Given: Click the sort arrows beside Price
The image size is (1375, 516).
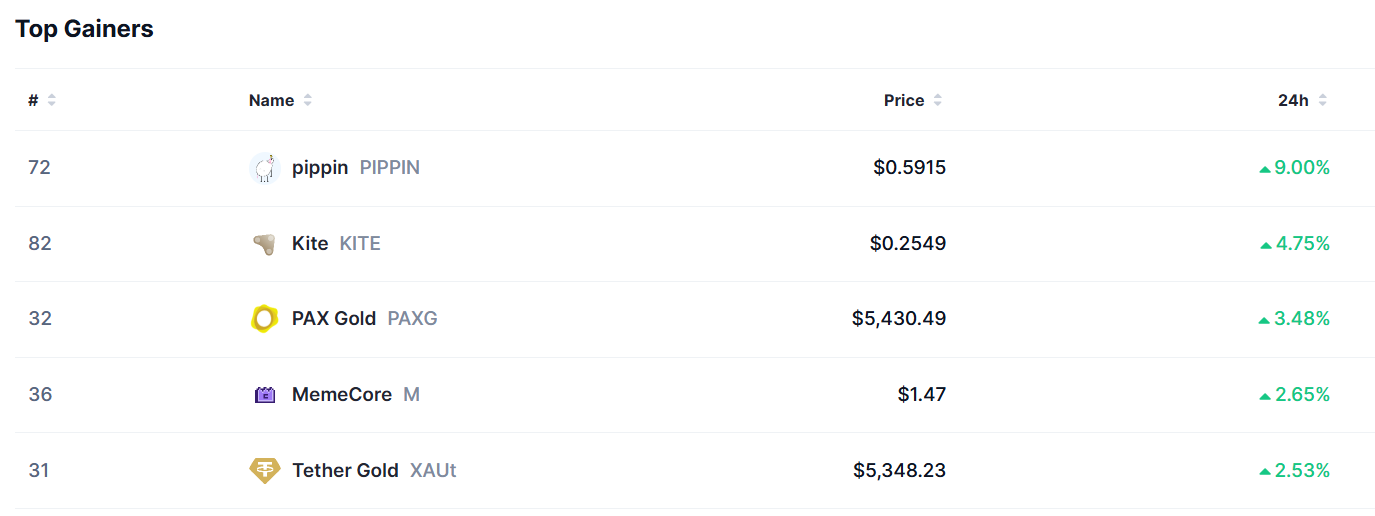Looking at the screenshot, I should click(938, 100).
